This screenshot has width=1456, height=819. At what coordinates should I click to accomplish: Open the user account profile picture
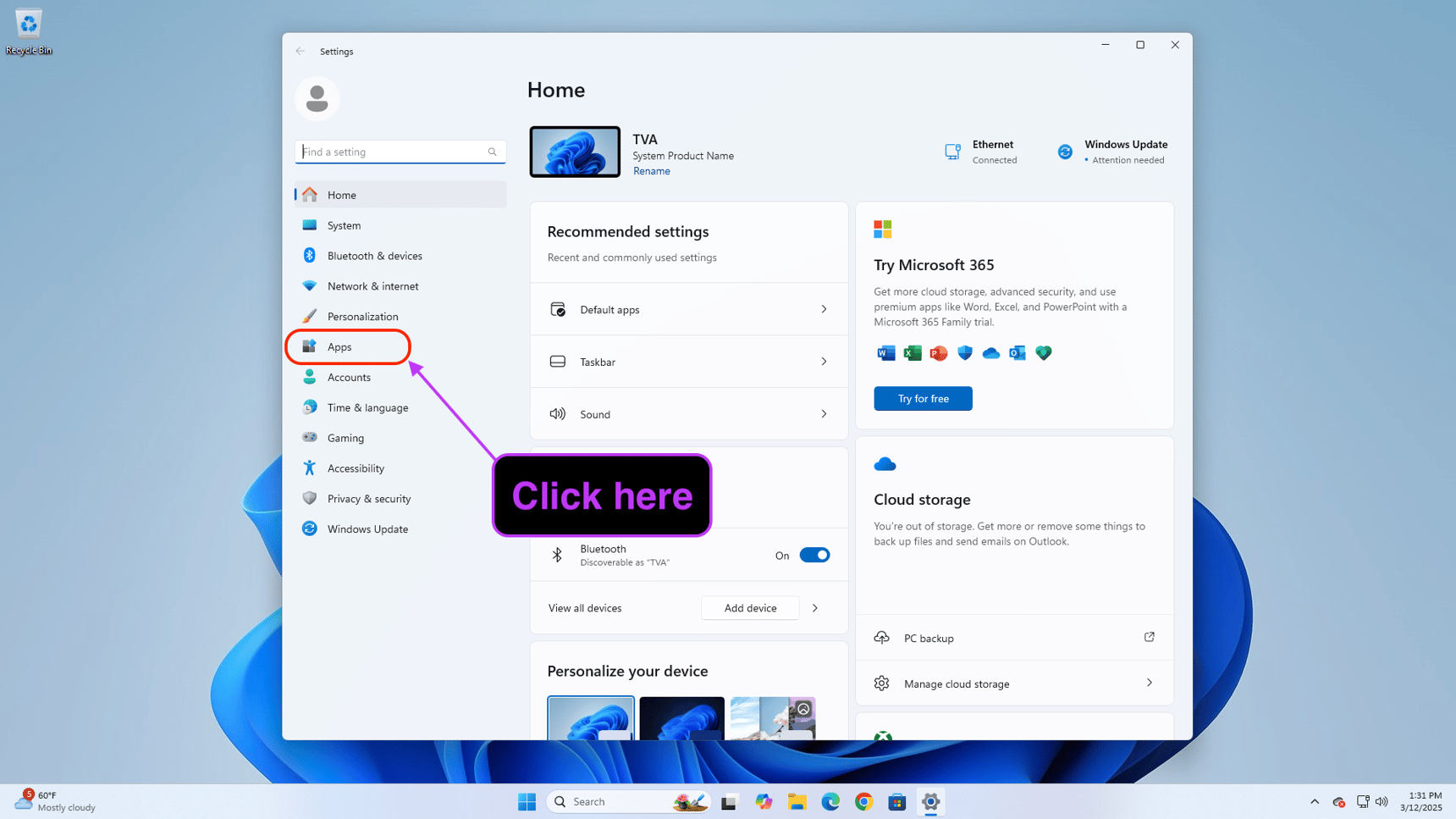click(x=317, y=98)
